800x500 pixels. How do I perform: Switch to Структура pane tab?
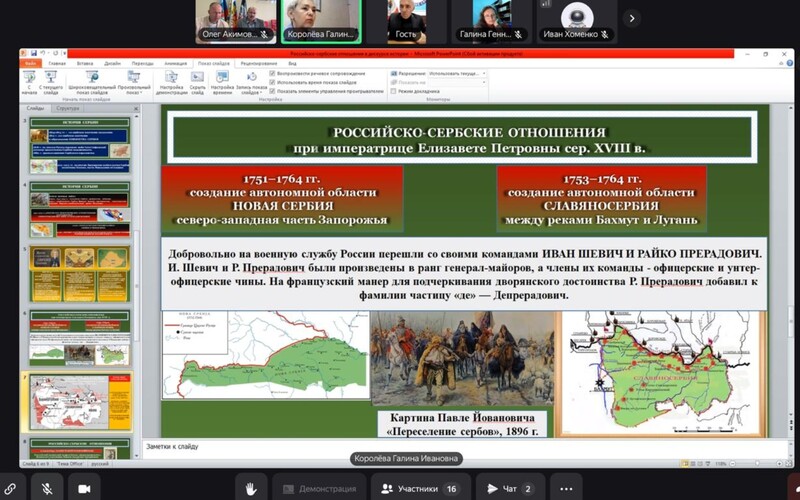[x=67, y=108]
